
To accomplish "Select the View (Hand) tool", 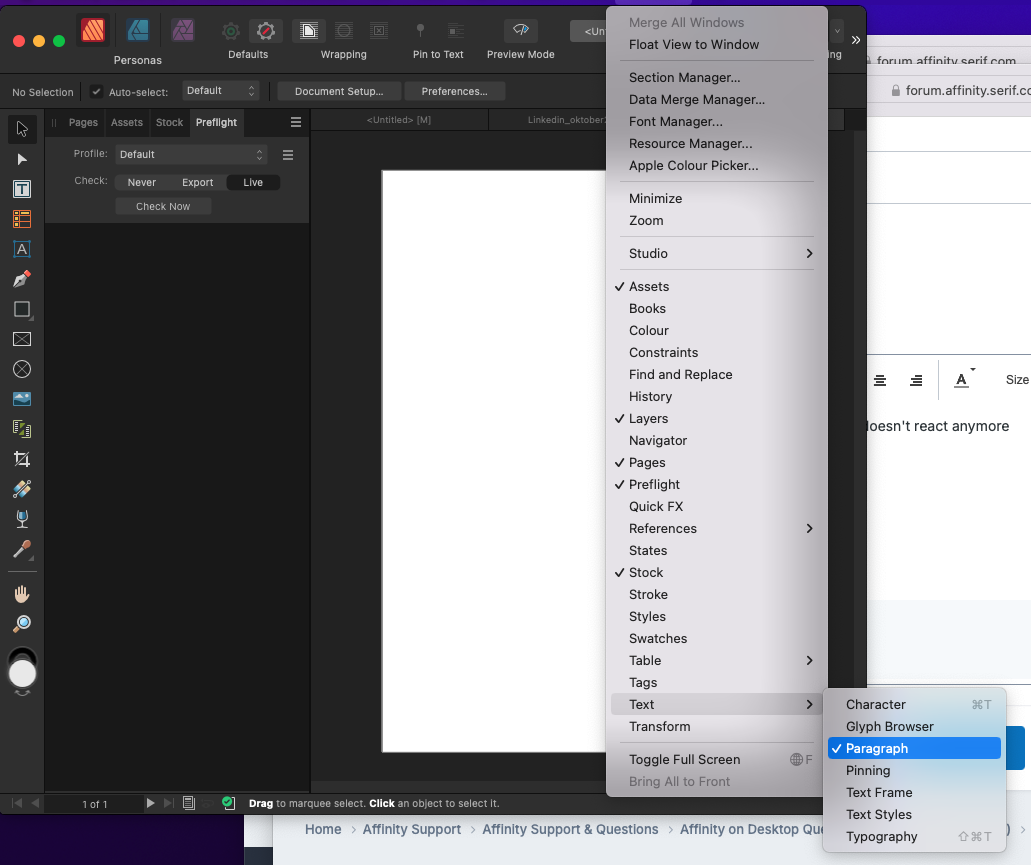I will (x=22, y=593).
